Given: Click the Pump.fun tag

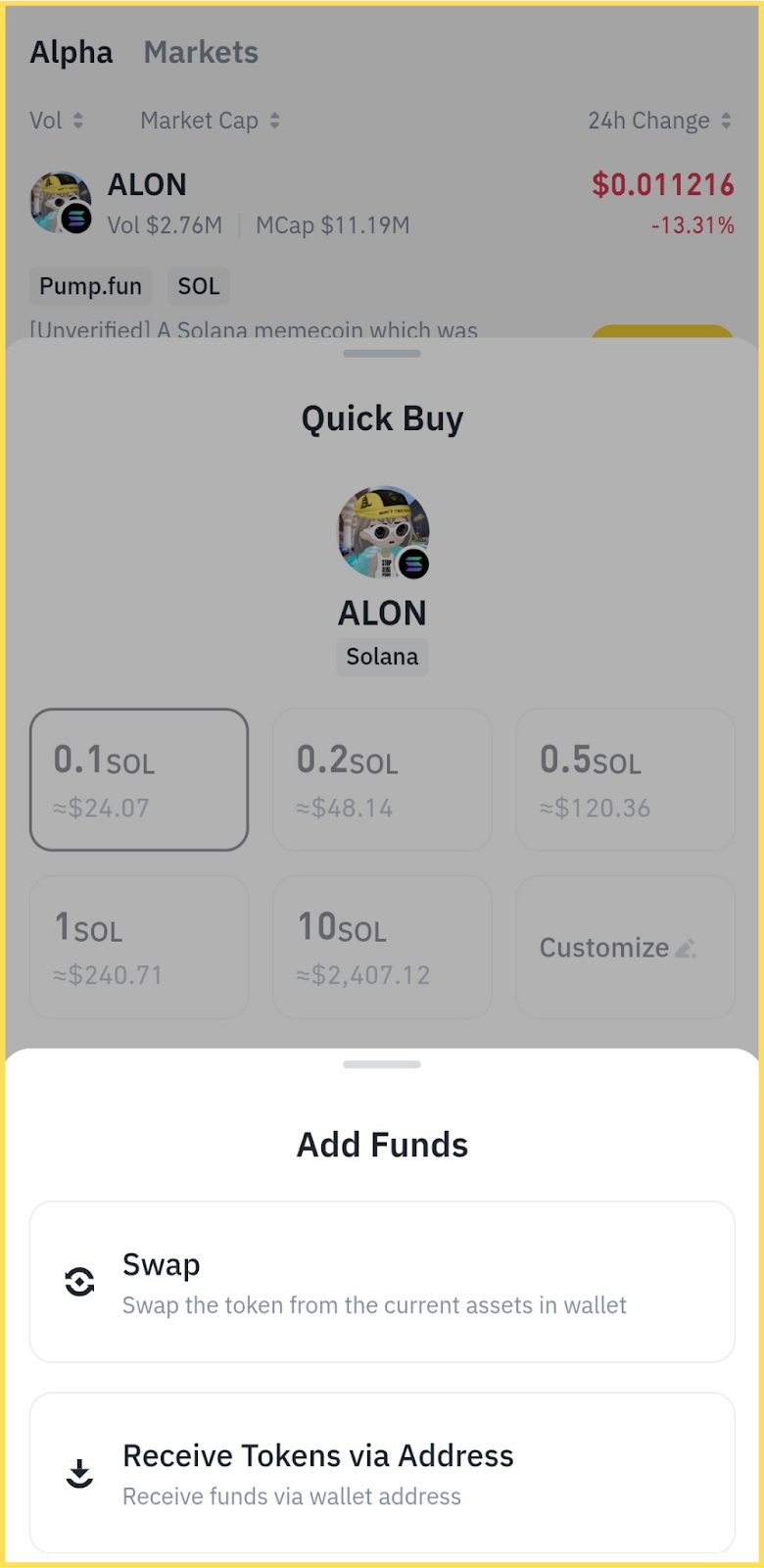Looking at the screenshot, I should tap(90, 286).
